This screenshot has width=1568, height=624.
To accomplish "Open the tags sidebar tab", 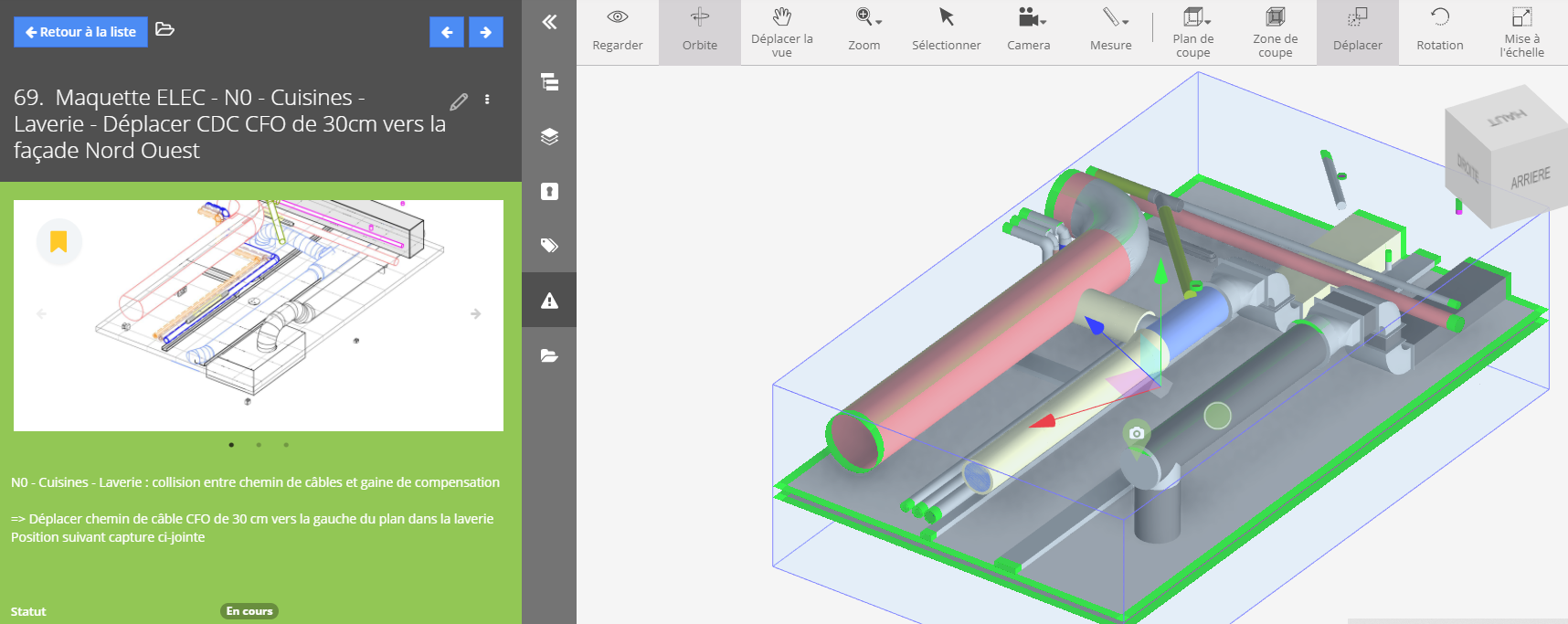I will coord(549,245).
